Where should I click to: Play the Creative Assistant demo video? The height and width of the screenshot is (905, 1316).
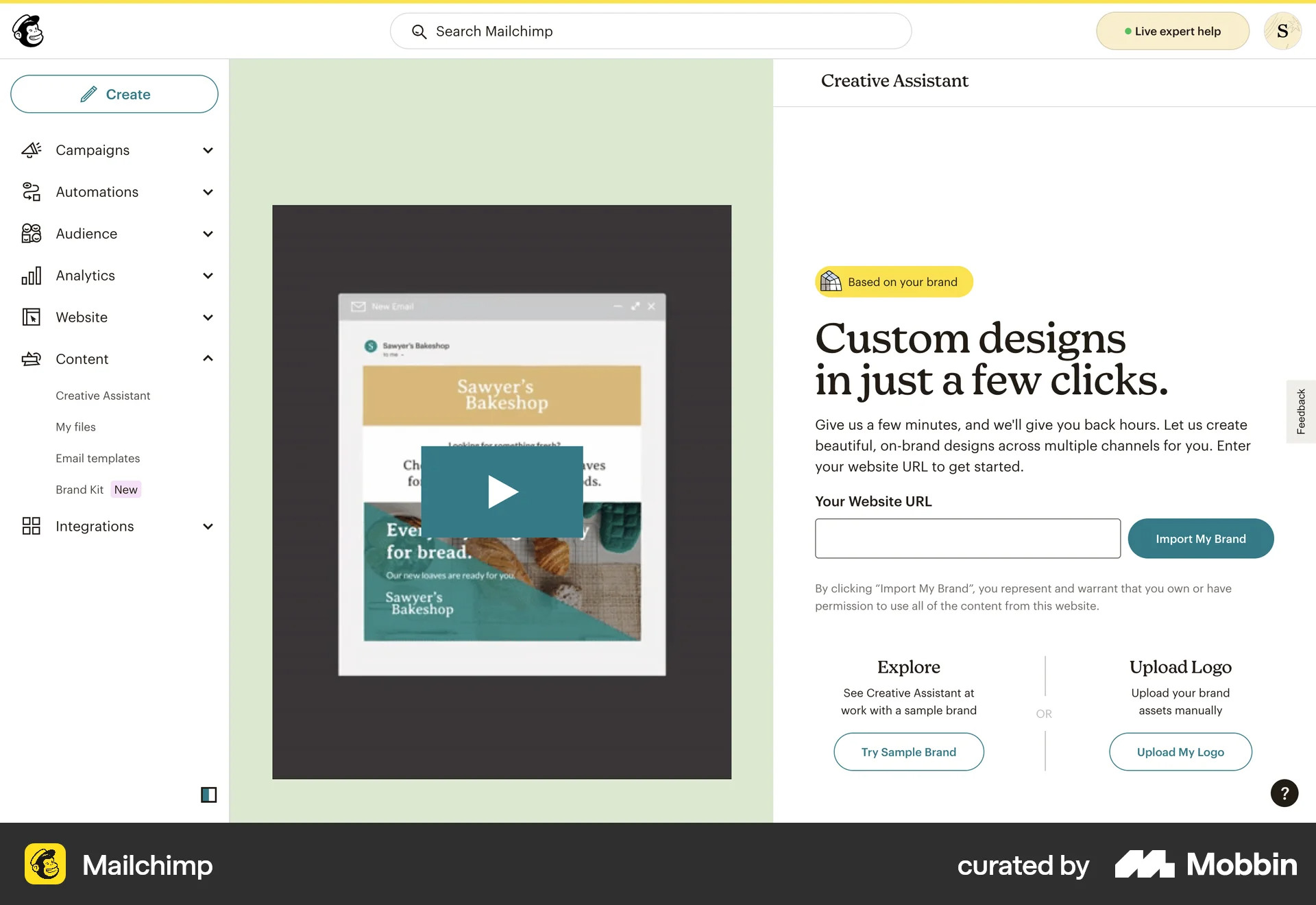pos(502,492)
